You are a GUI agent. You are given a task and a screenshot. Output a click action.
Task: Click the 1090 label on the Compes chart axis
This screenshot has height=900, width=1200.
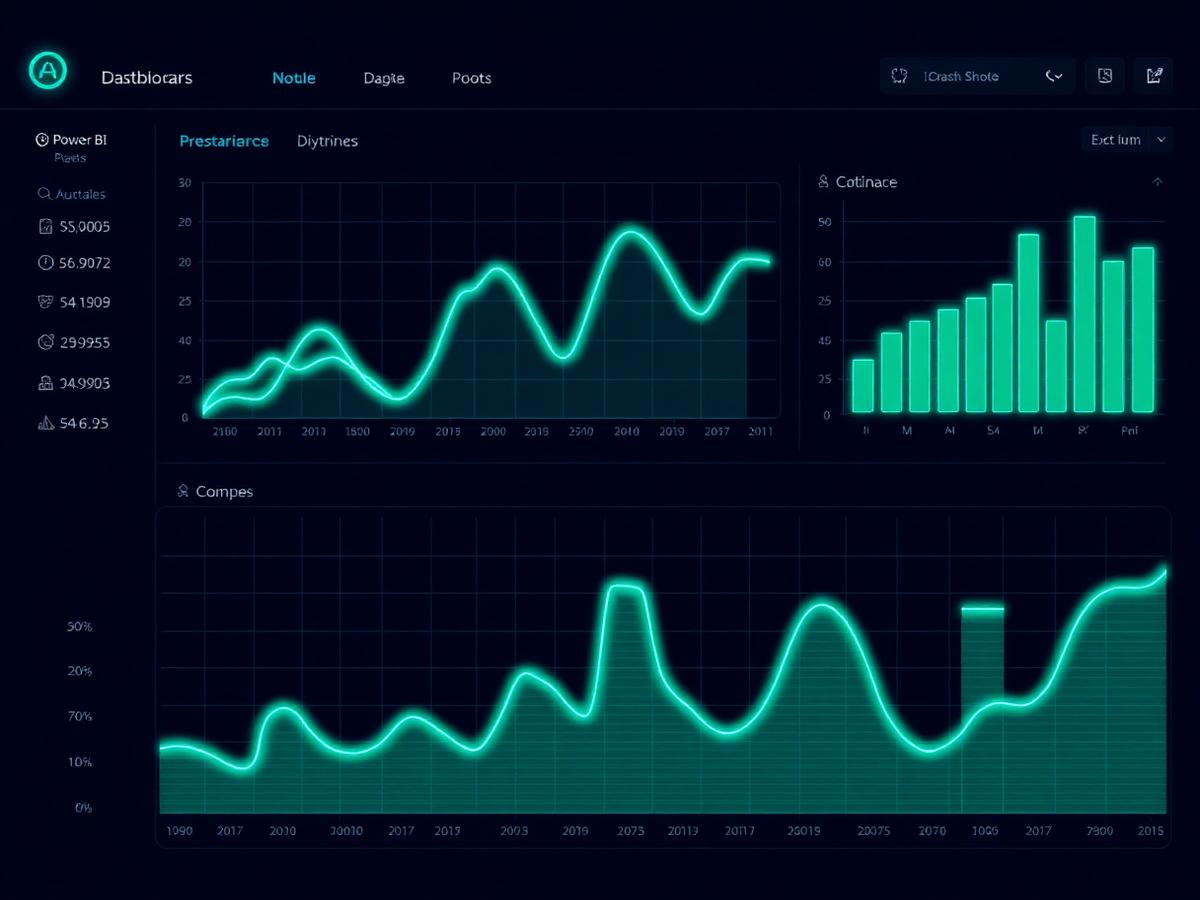pyautogui.click(x=179, y=831)
